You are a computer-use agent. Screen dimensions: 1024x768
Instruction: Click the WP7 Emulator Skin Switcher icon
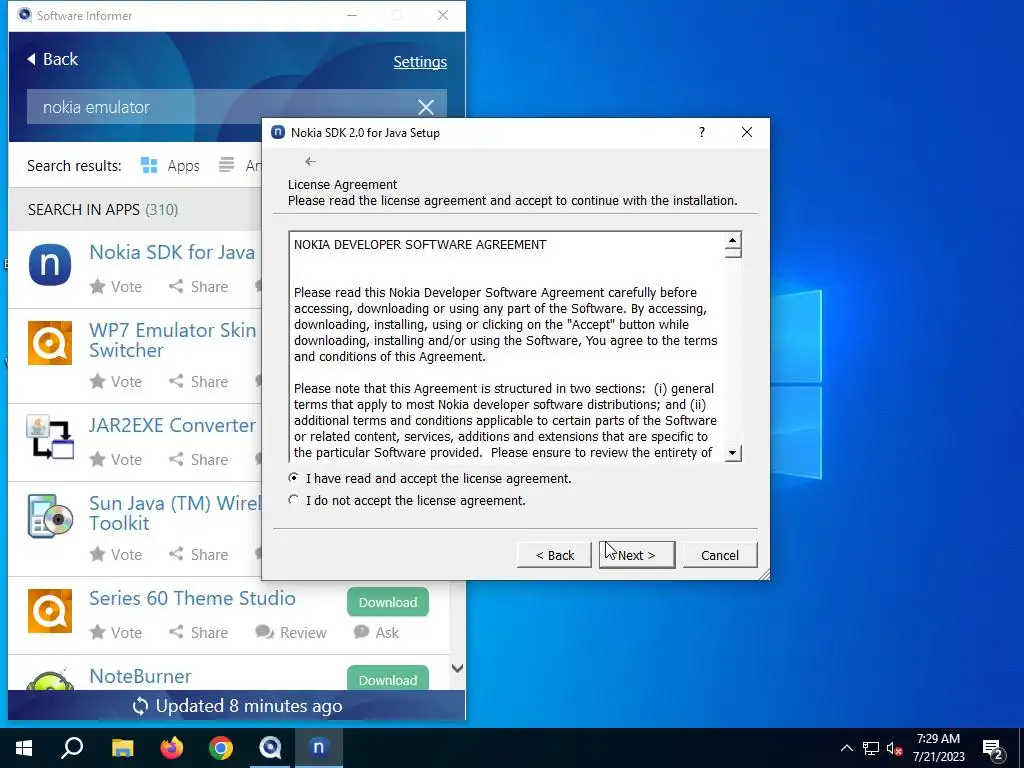click(50, 343)
